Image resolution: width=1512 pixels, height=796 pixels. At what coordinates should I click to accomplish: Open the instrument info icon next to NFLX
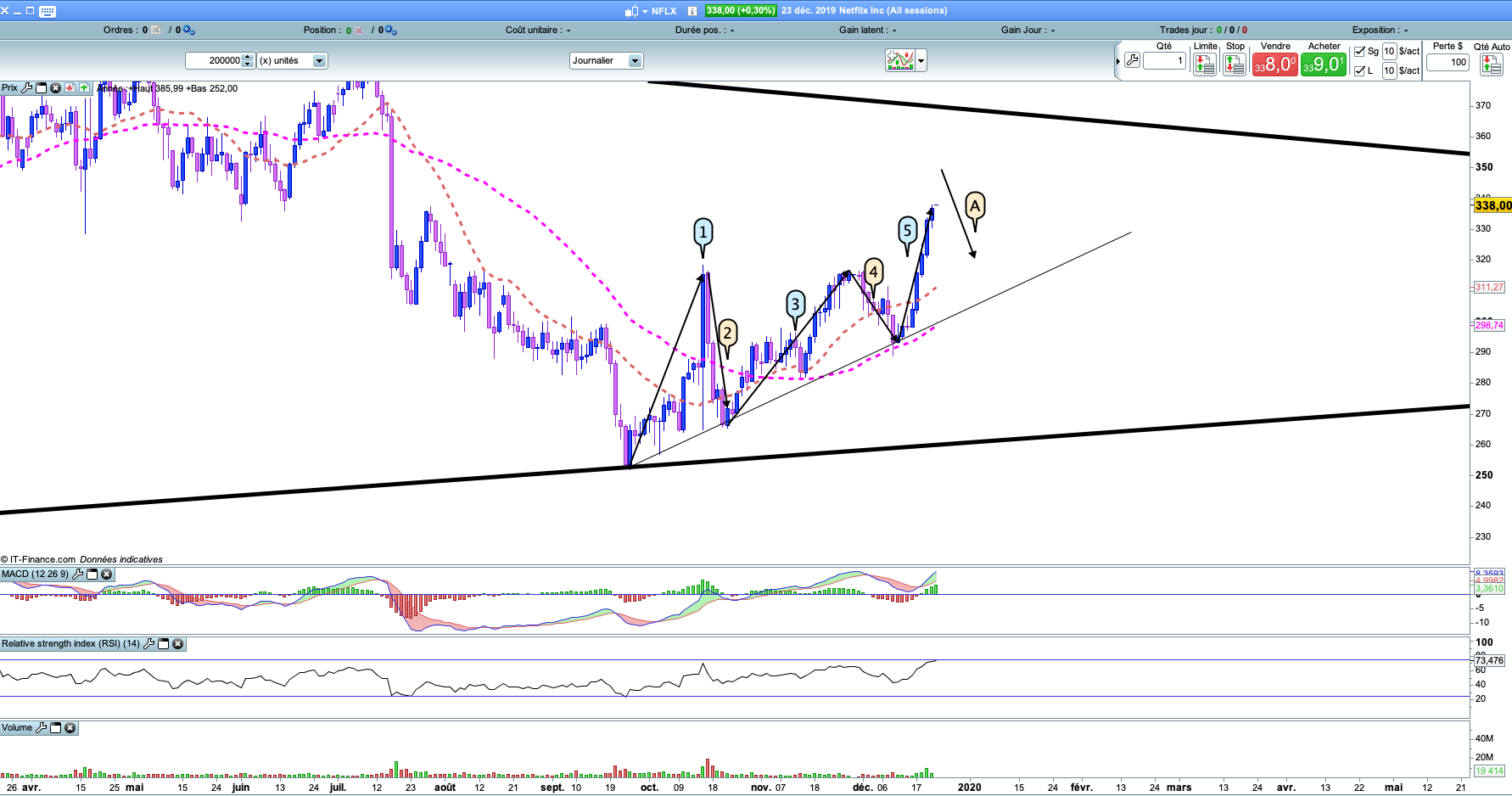click(x=692, y=11)
